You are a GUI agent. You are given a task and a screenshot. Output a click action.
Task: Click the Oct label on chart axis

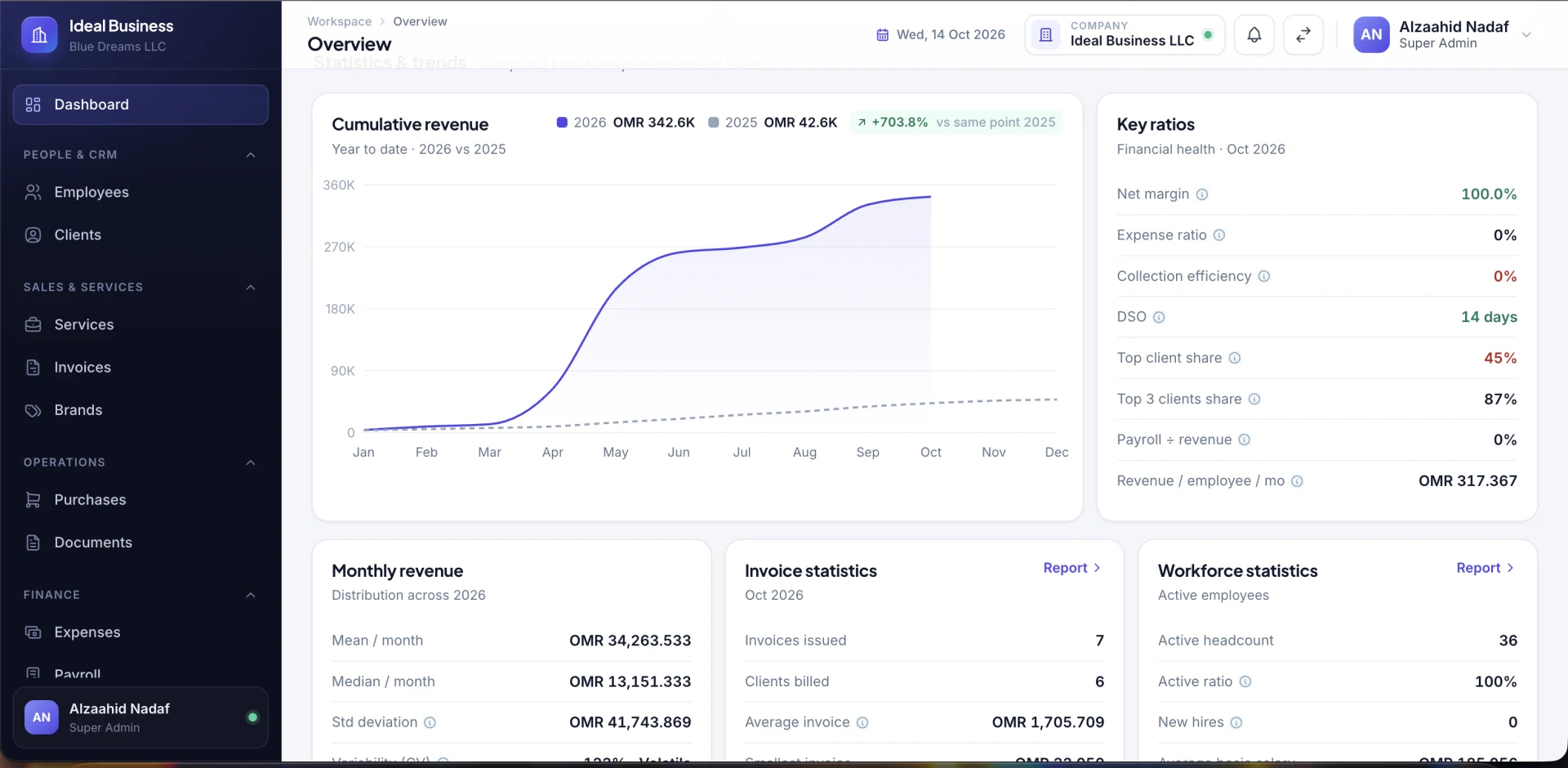[x=930, y=453]
